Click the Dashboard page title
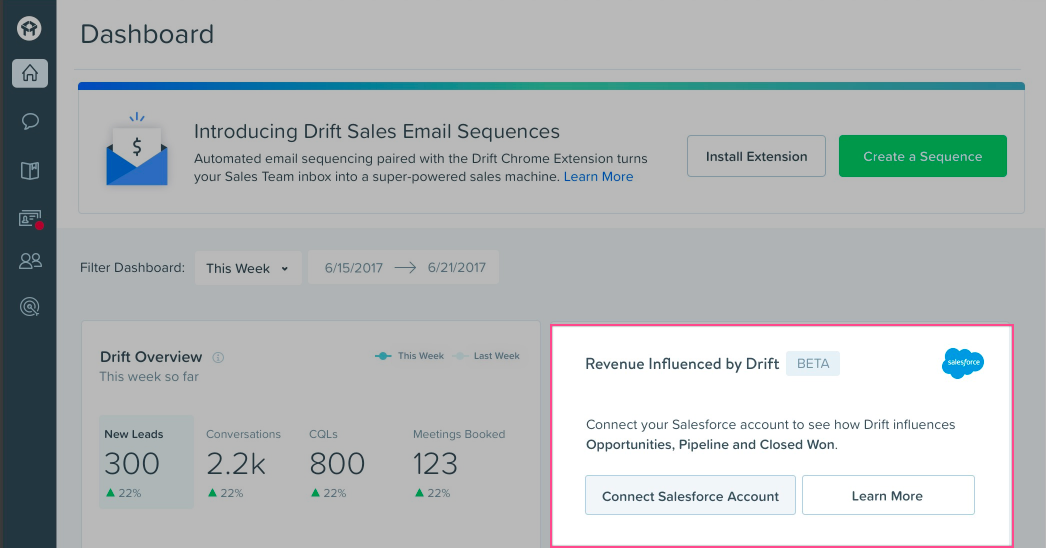The image size is (1046, 548). coord(147,34)
